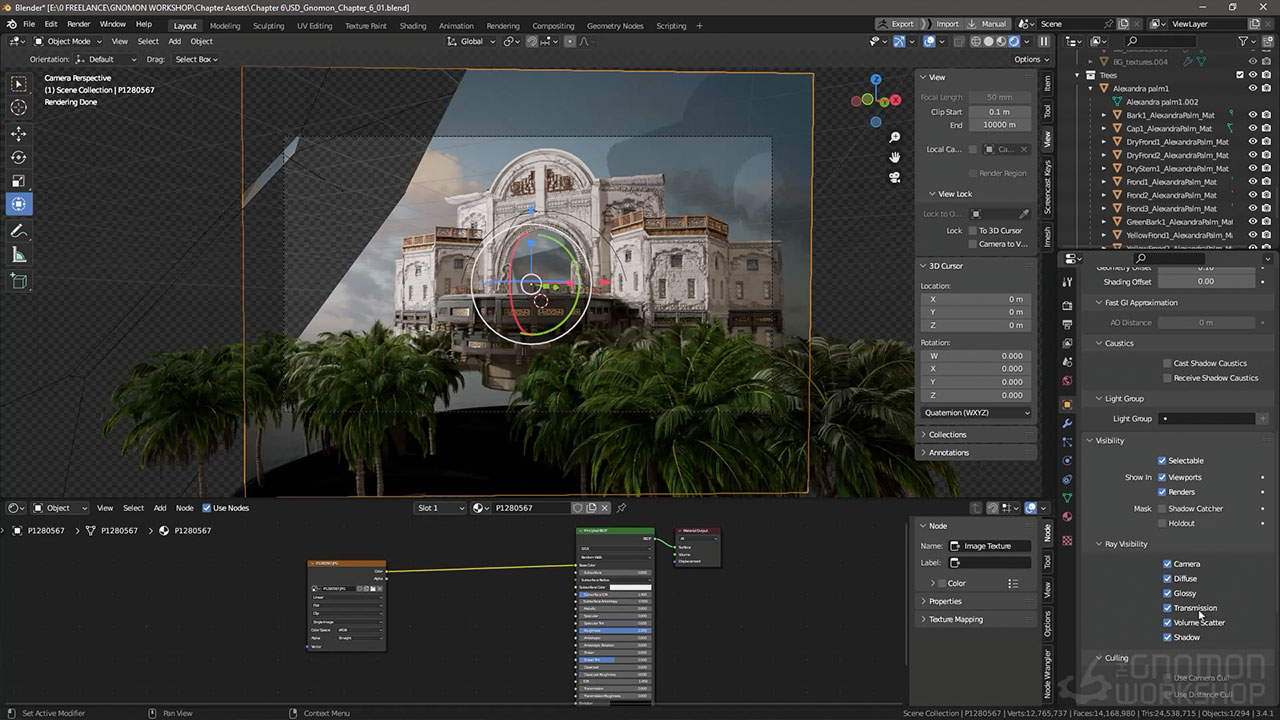The width and height of the screenshot is (1280, 720).
Task: Click the Cursor tool icon
Action: 19,108
